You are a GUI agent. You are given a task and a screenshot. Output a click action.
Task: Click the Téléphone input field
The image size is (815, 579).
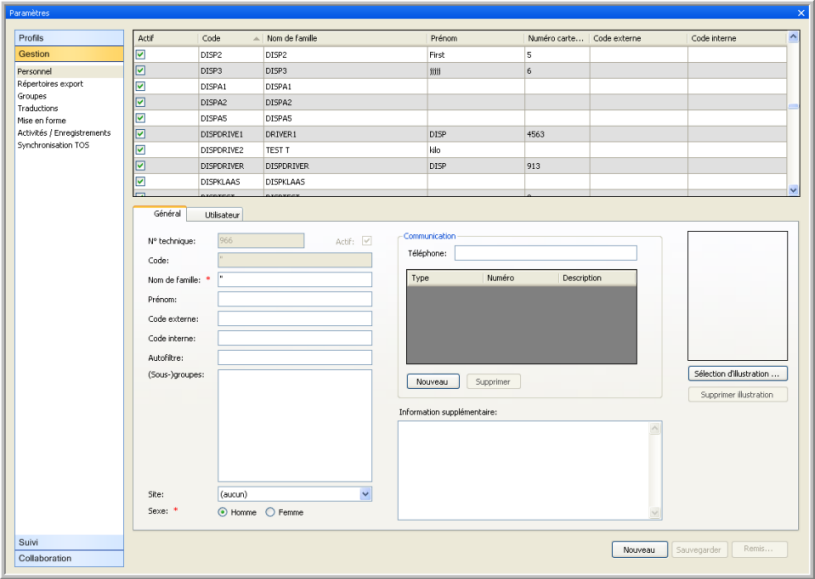pos(545,253)
